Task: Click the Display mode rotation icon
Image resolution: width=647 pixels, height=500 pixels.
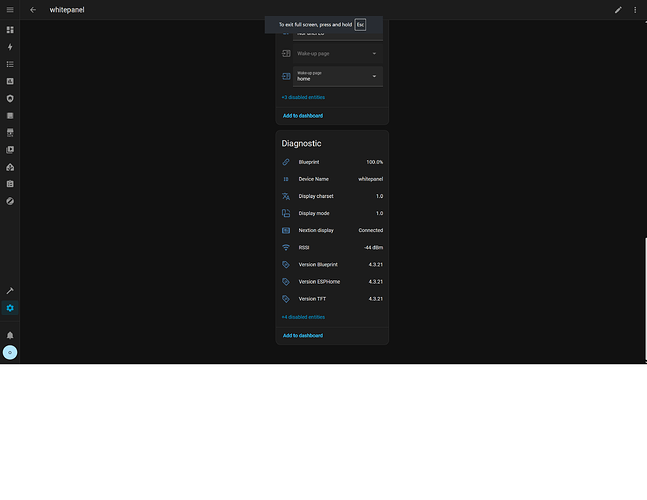Action: [x=286, y=213]
